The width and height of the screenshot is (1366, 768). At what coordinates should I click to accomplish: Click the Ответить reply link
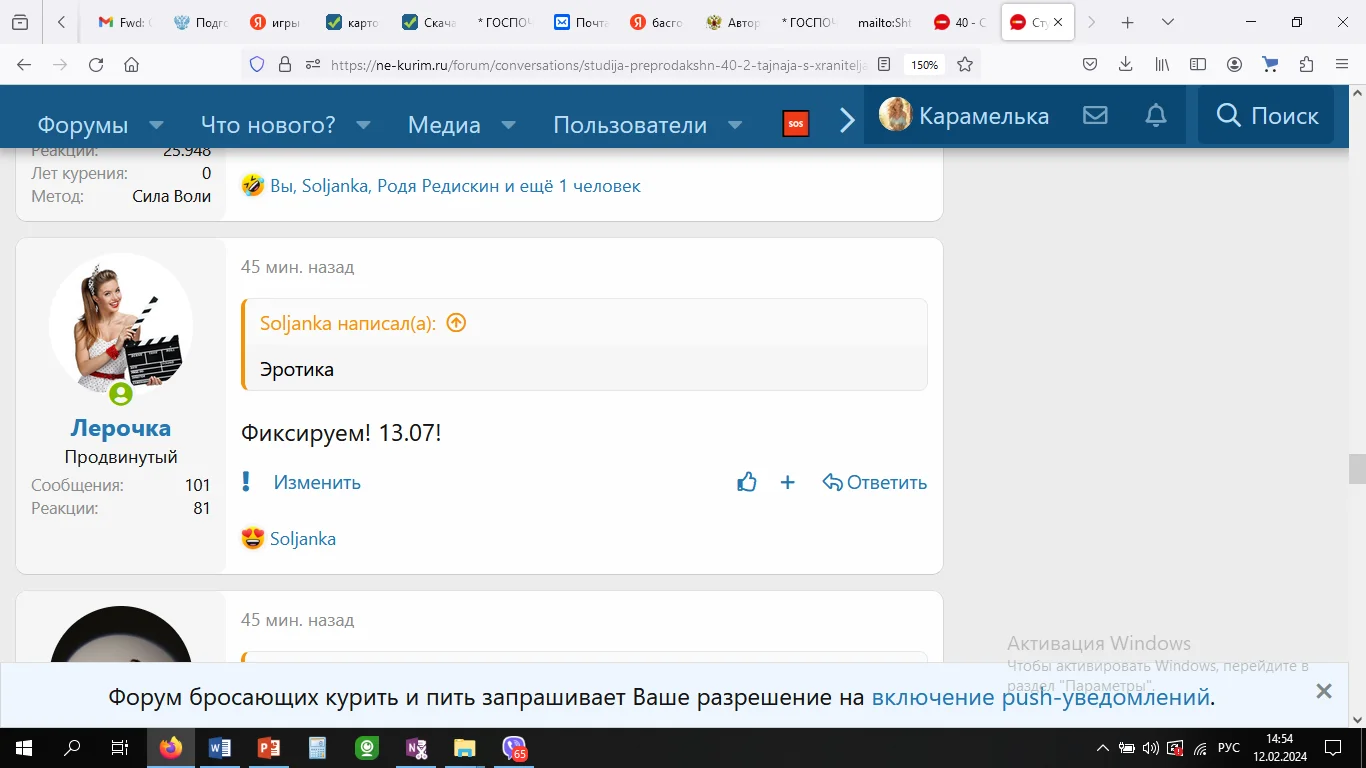(x=885, y=481)
